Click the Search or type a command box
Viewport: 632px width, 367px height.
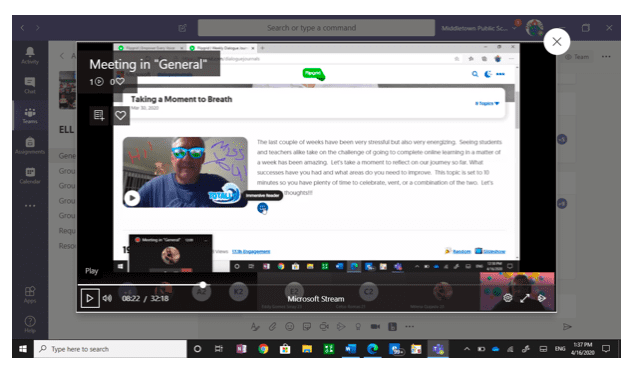pos(316,28)
